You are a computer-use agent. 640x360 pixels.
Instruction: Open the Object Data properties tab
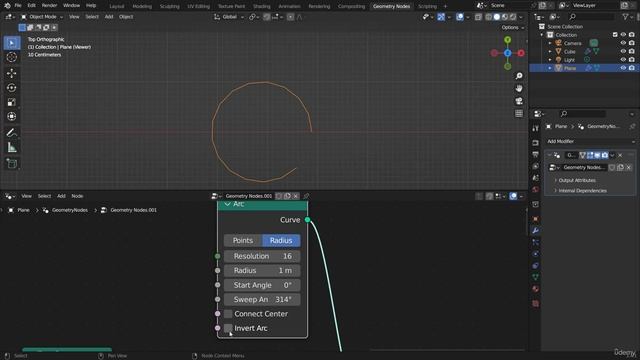(x=535, y=277)
